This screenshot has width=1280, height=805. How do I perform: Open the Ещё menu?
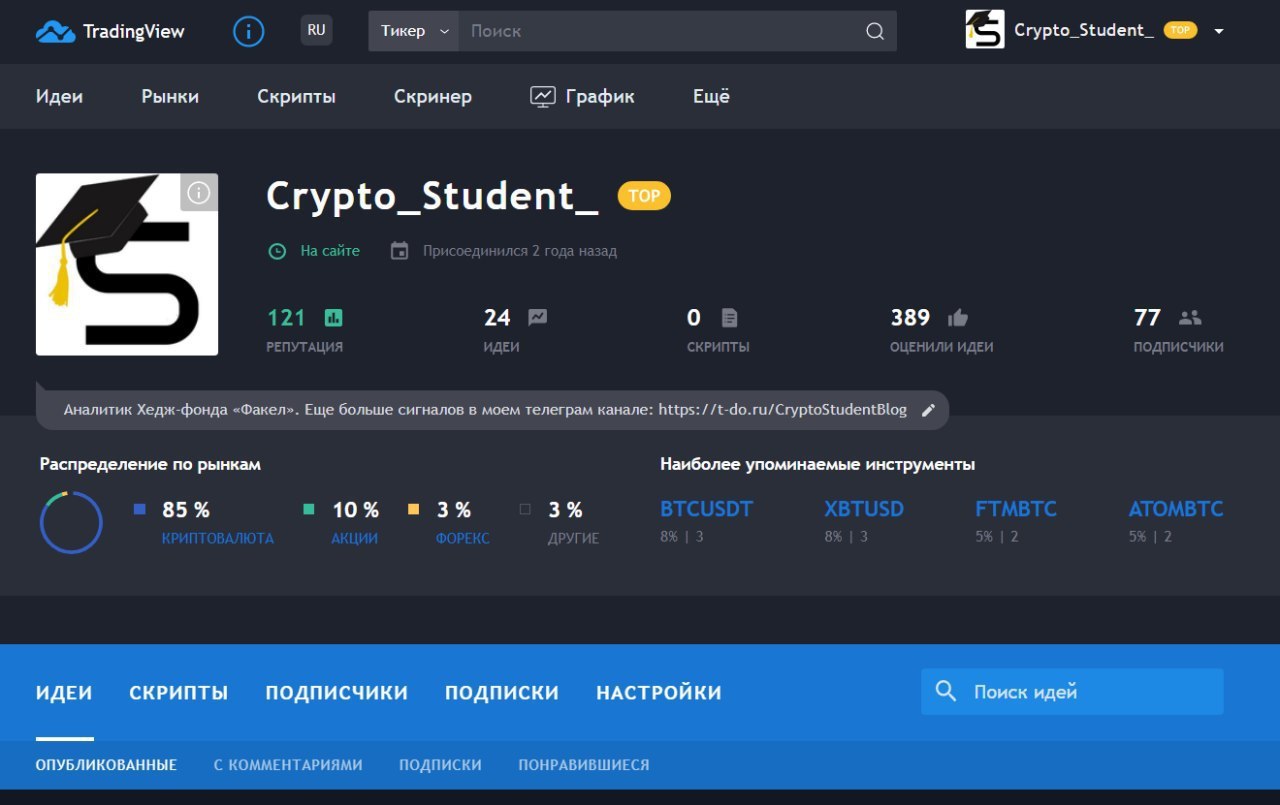click(x=711, y=96)
